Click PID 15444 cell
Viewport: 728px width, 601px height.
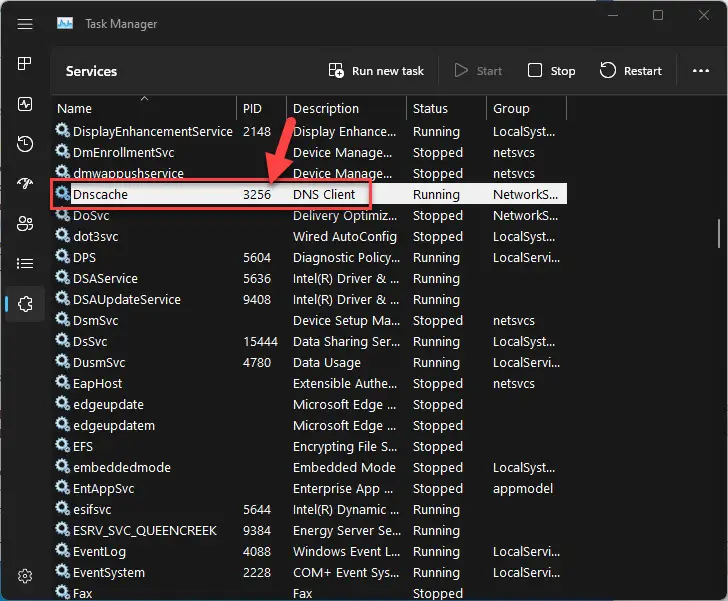260,341
